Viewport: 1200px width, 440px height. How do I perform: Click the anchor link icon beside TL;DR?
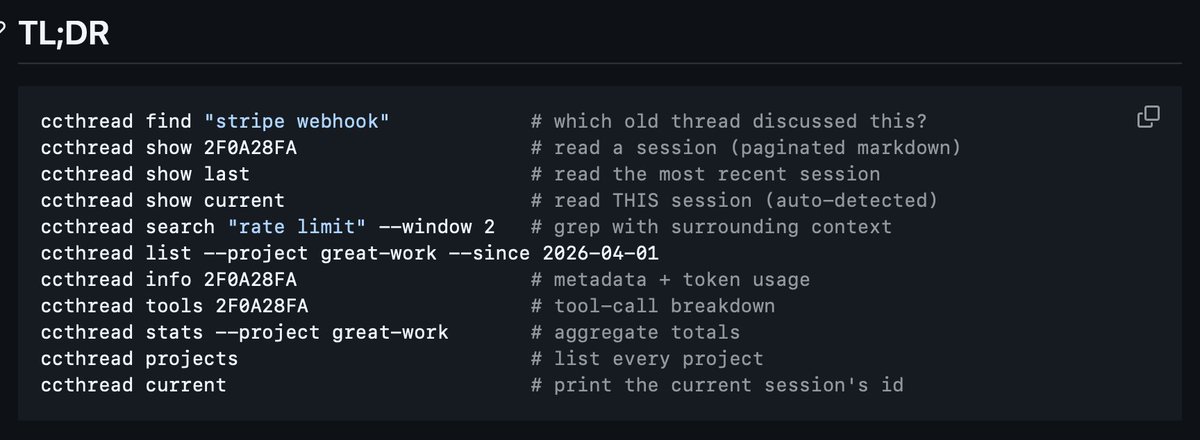tap(3, 34)
